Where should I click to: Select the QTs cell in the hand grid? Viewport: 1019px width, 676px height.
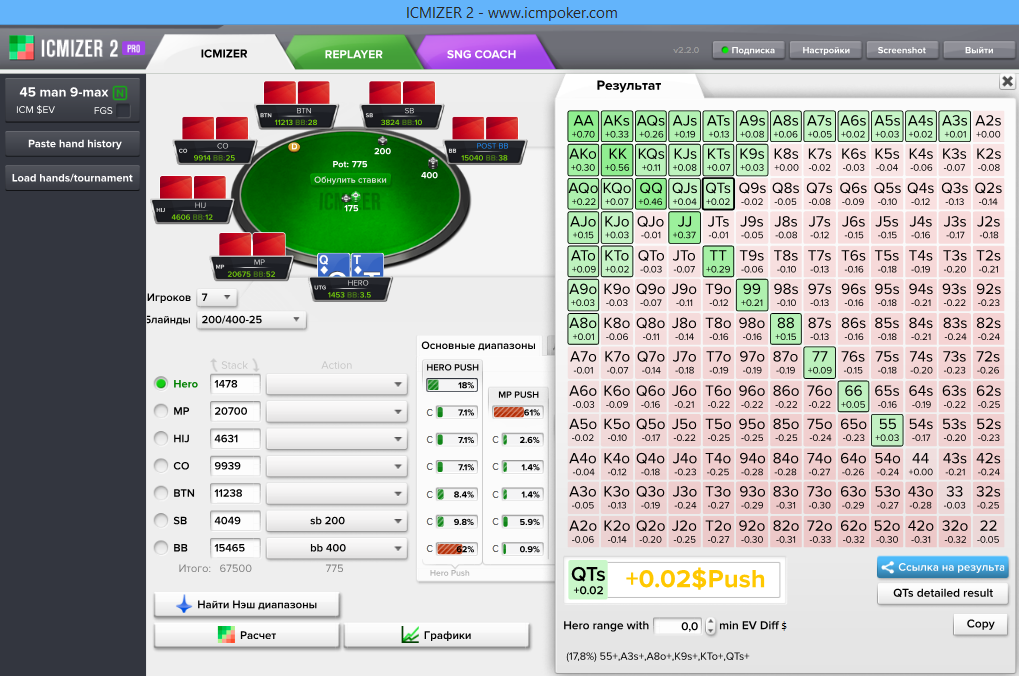point(718,194)
